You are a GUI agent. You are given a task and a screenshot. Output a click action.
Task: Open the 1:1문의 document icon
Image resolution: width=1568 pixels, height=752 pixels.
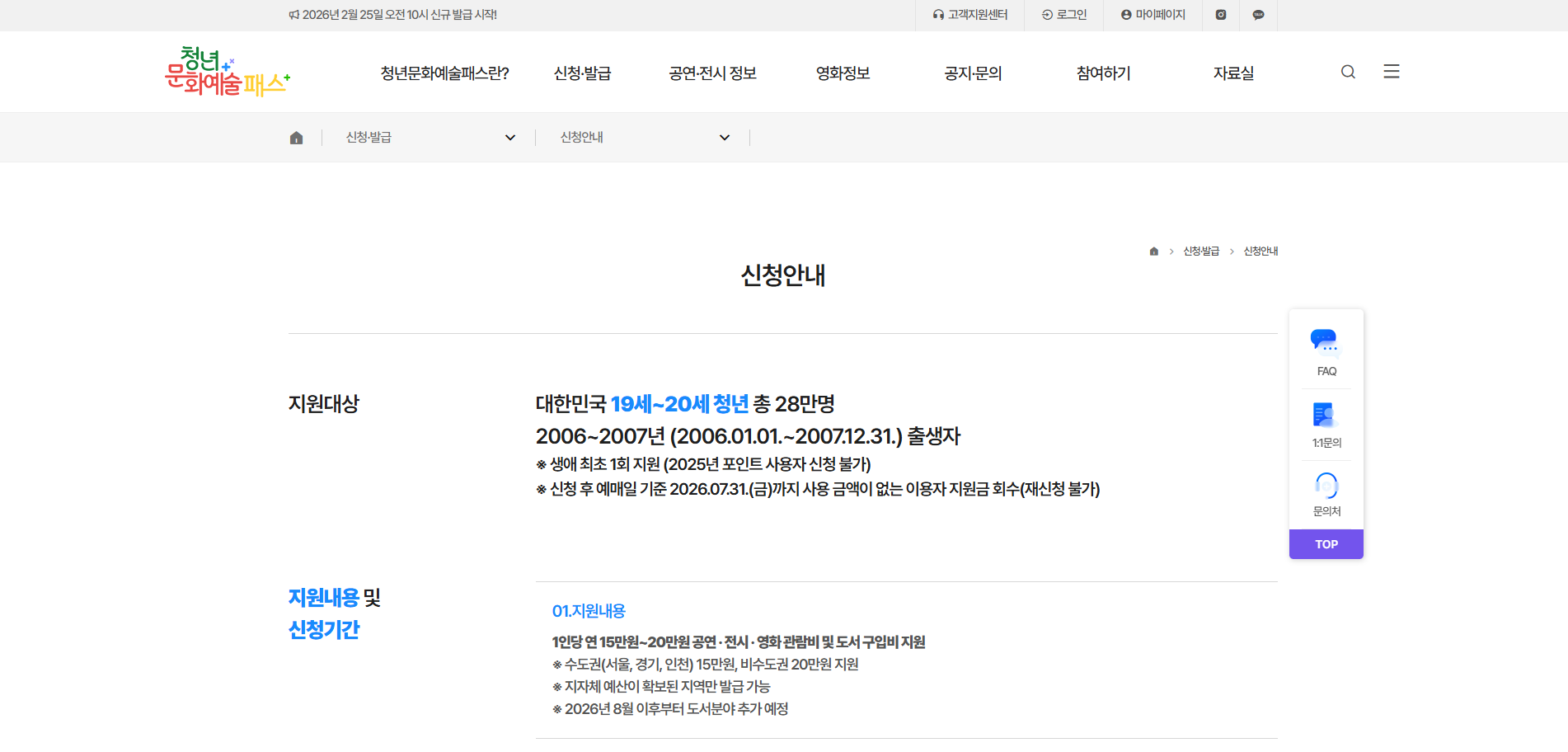(x=1326, y=415)
